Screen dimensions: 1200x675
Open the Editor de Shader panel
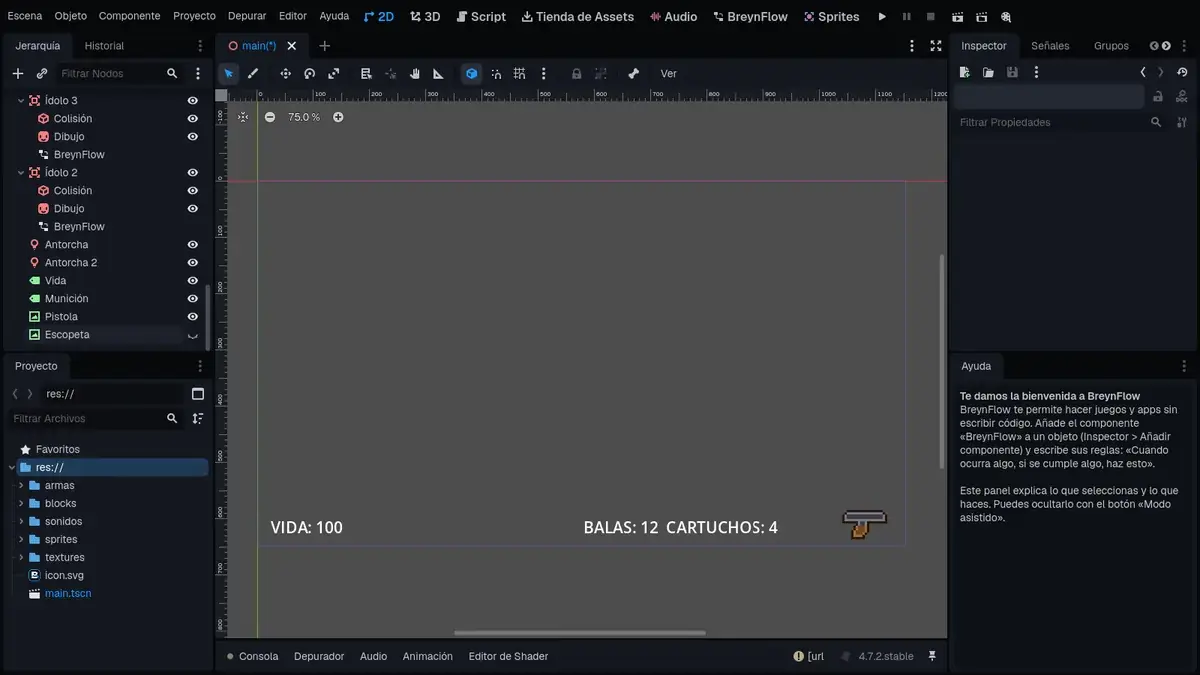508,656
